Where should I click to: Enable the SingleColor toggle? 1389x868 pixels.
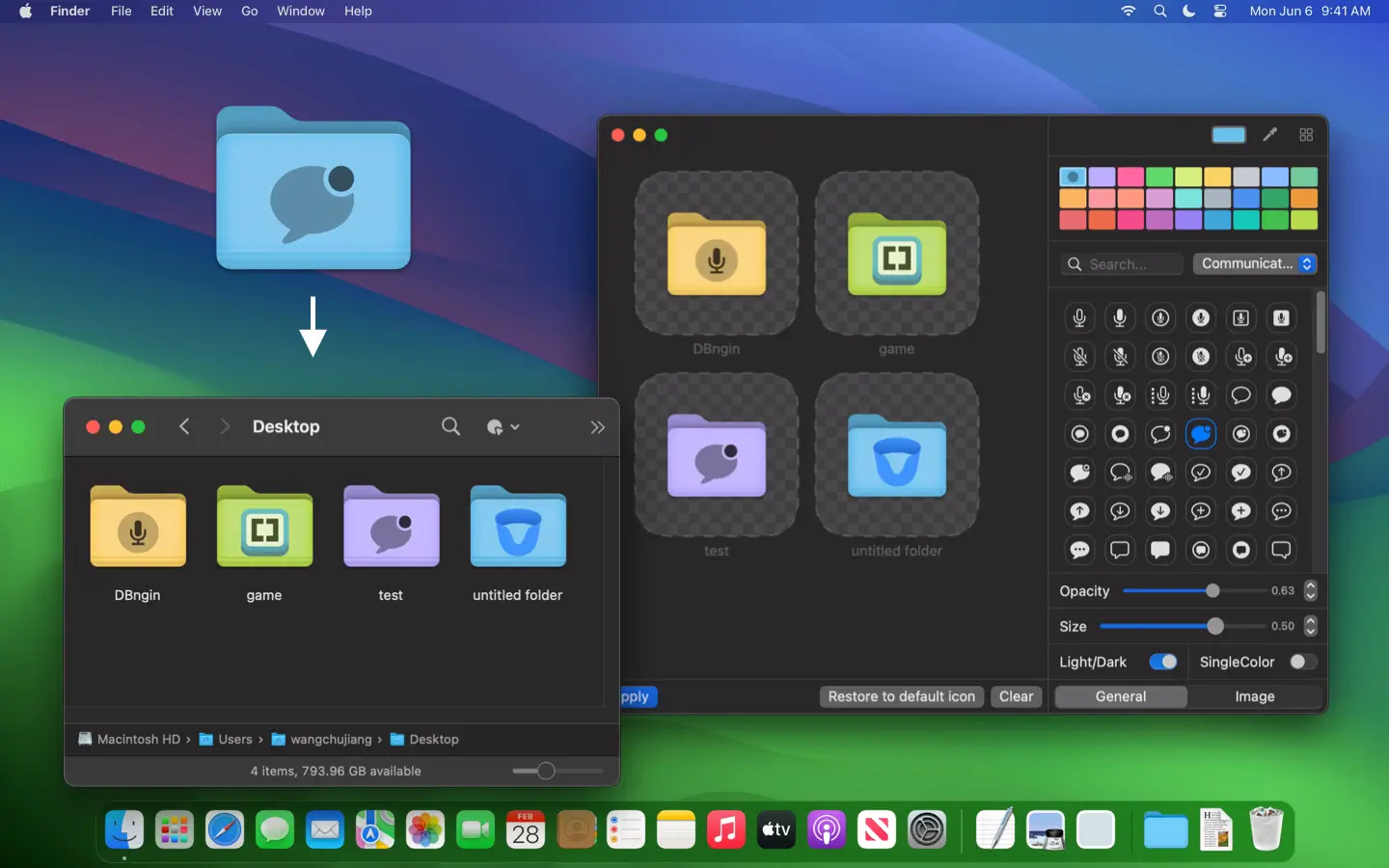pos(1305,663)
